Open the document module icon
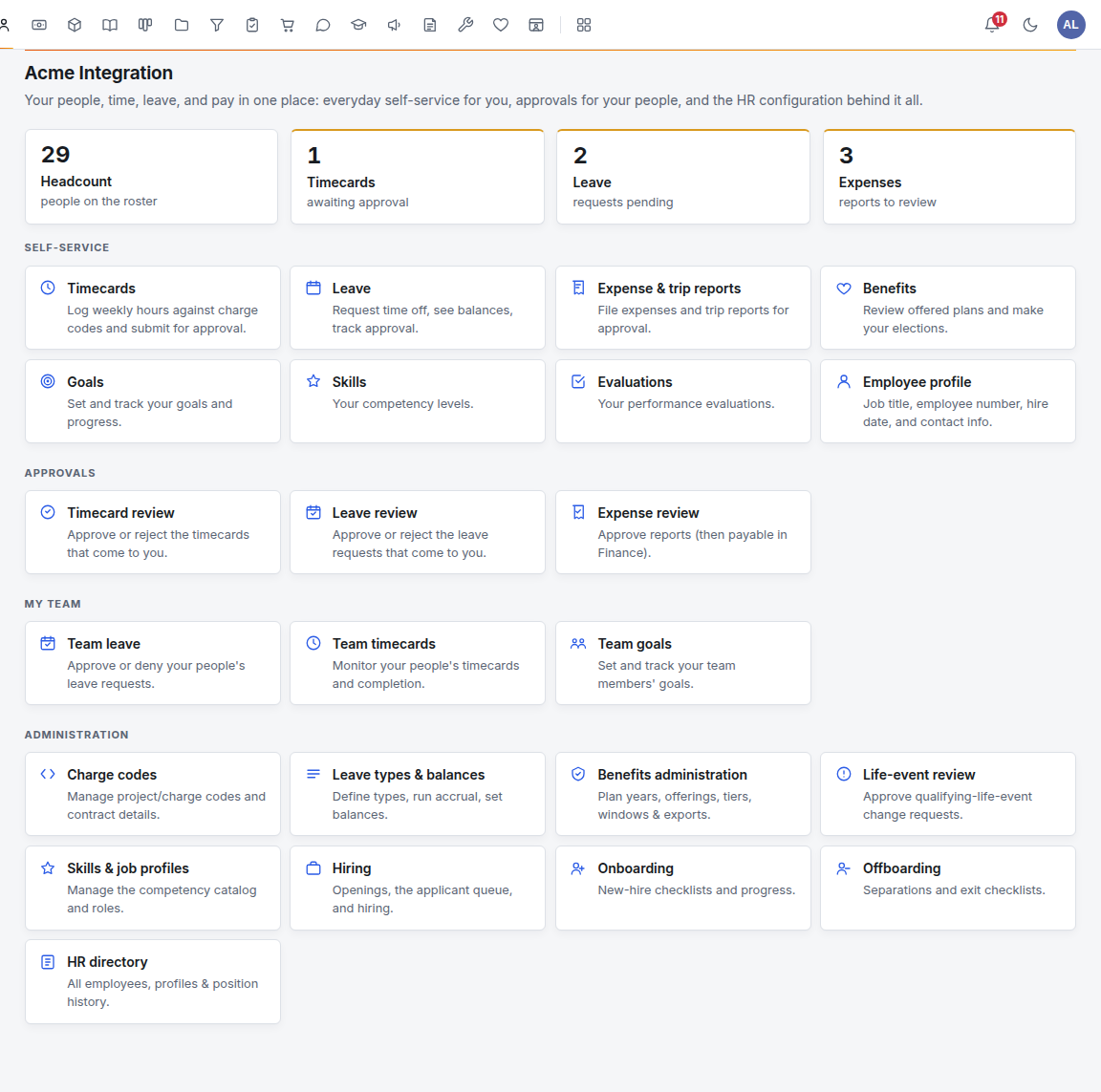 430,25
